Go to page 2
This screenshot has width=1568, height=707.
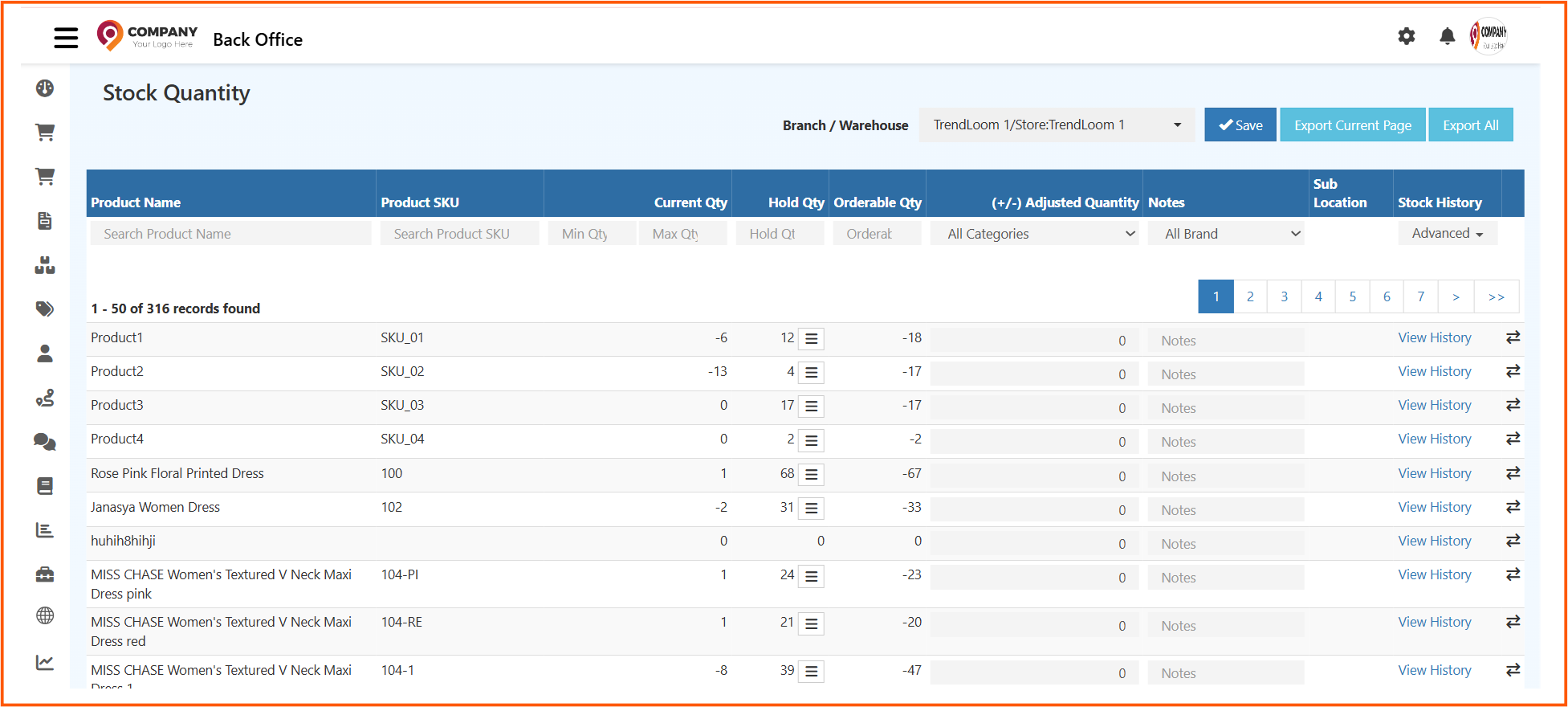pyautogui.click(x=1250, y=296)
